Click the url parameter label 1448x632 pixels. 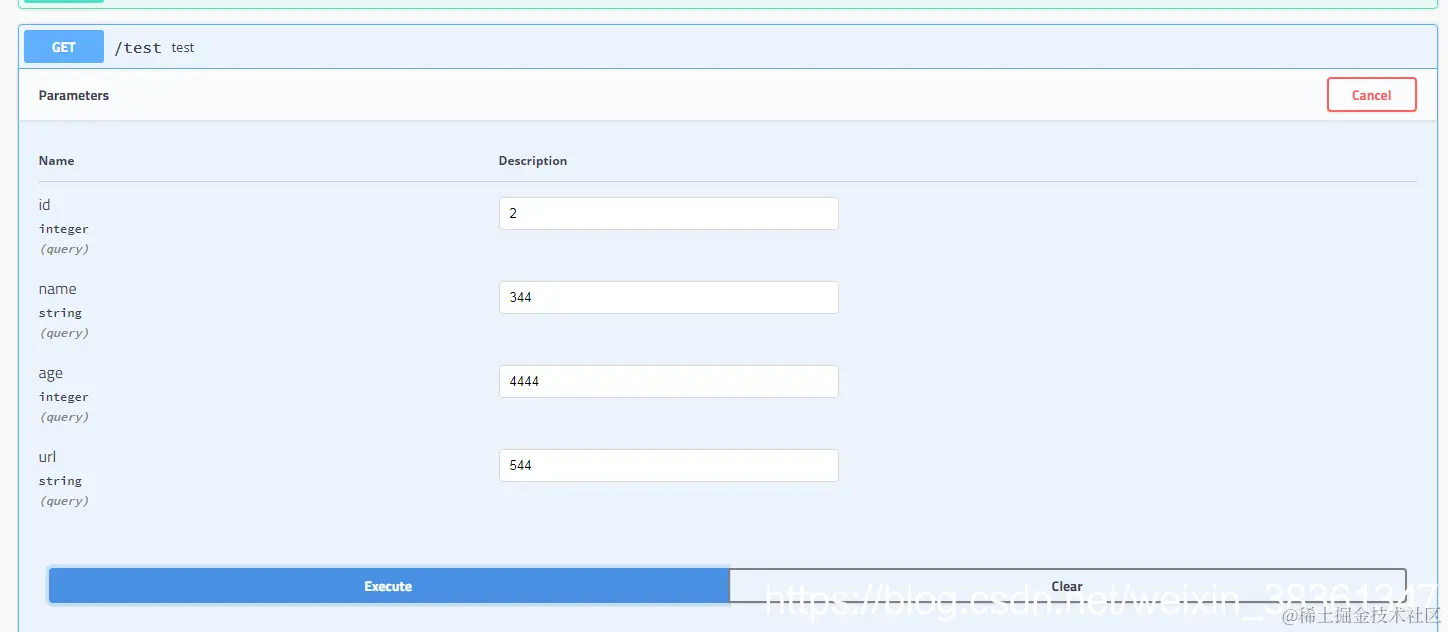pos(47,457)
